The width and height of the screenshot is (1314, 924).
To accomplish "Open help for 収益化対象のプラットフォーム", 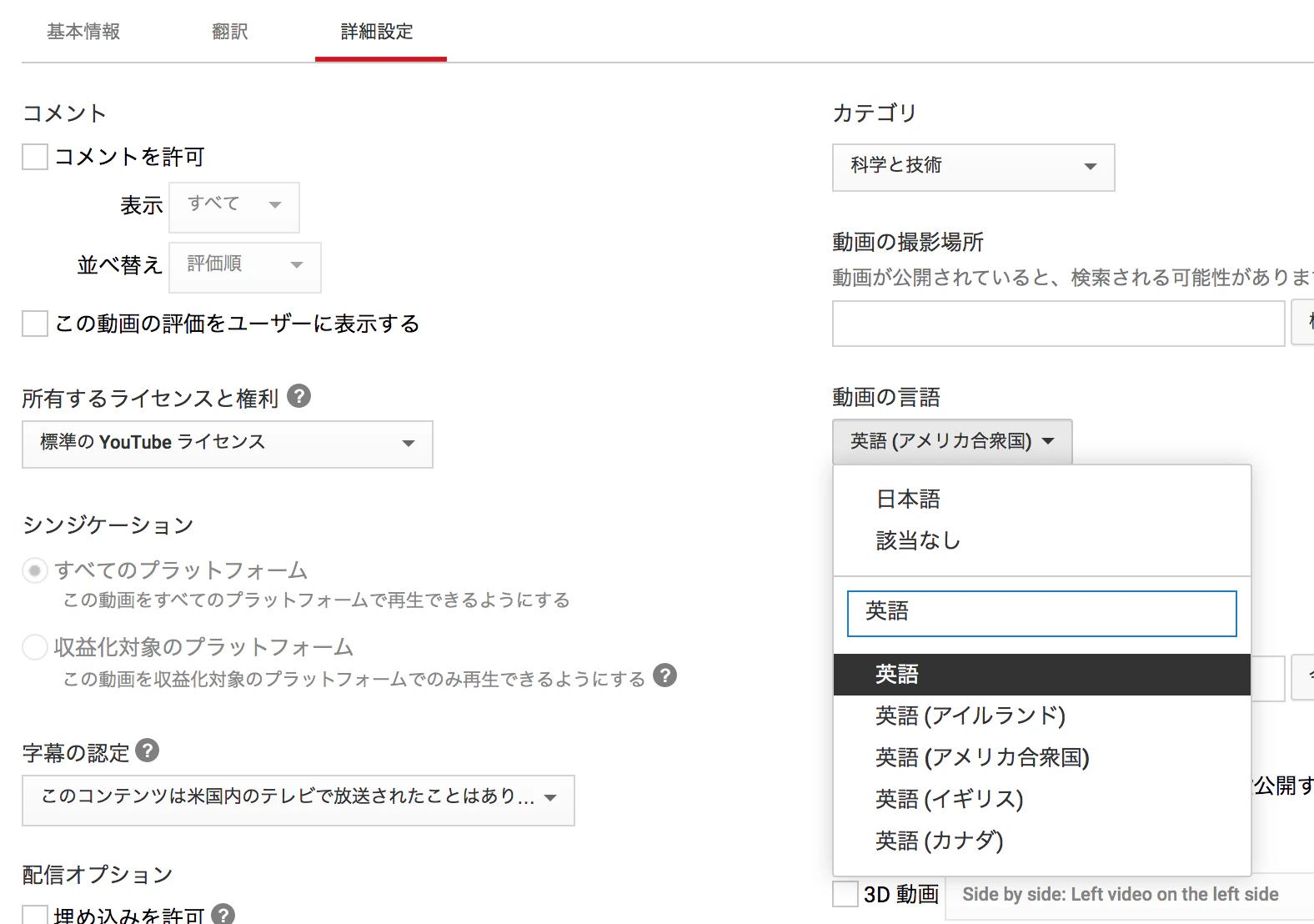I will pos(665,675).
